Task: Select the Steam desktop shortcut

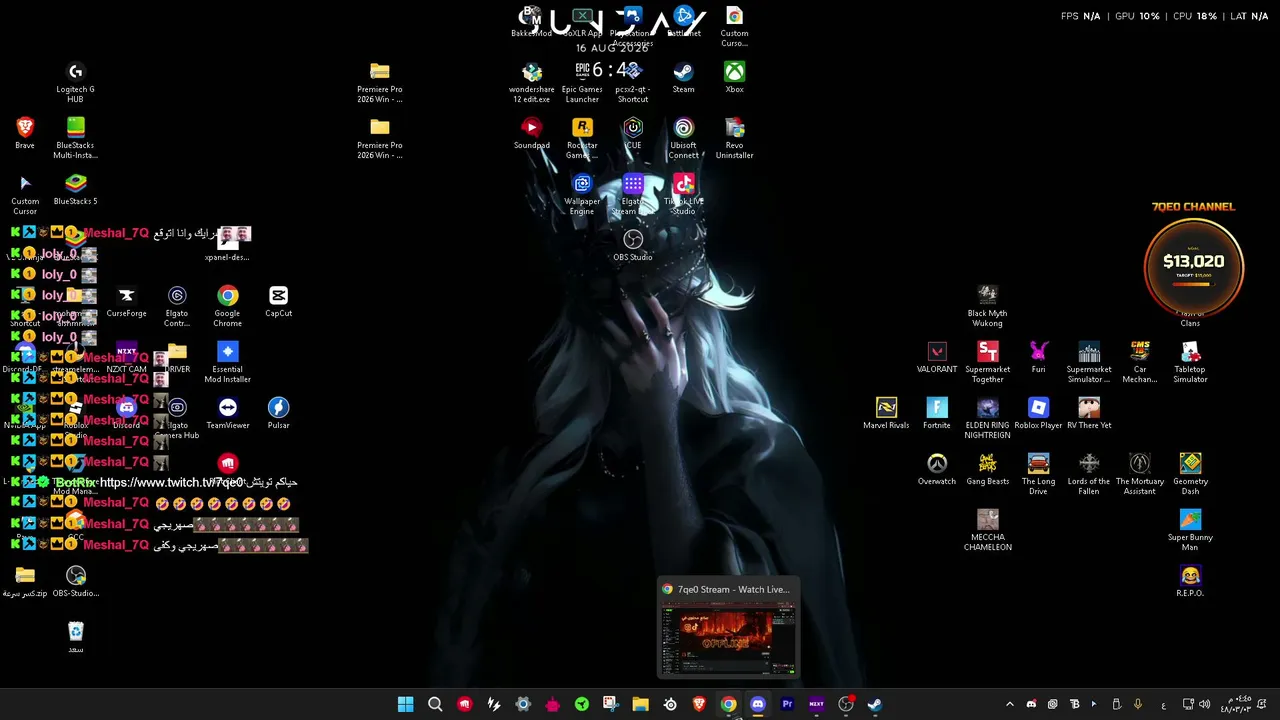Action: tap(683, 77)
